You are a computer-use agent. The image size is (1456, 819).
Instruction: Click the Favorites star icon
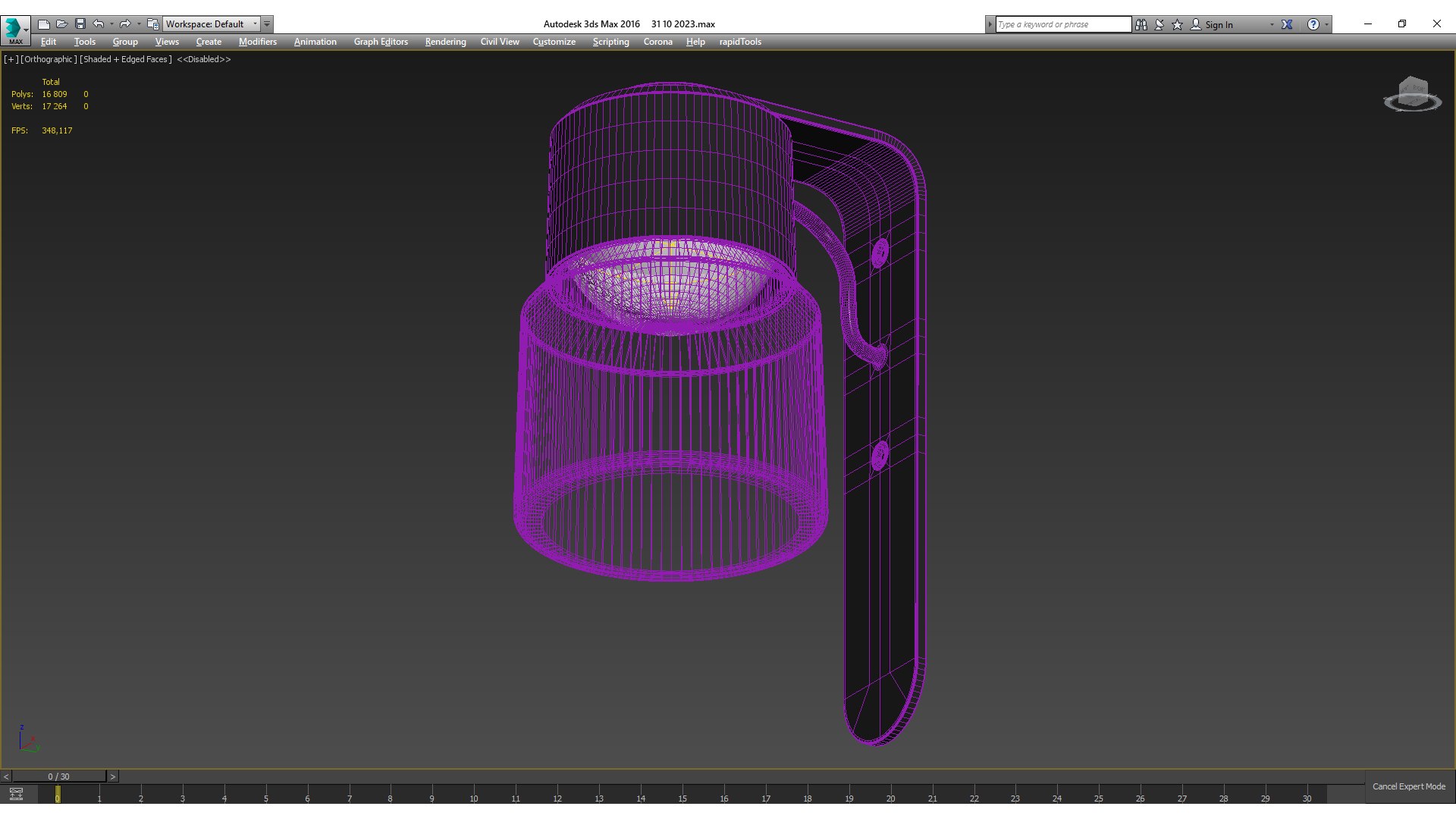[x=1178, y=24]
